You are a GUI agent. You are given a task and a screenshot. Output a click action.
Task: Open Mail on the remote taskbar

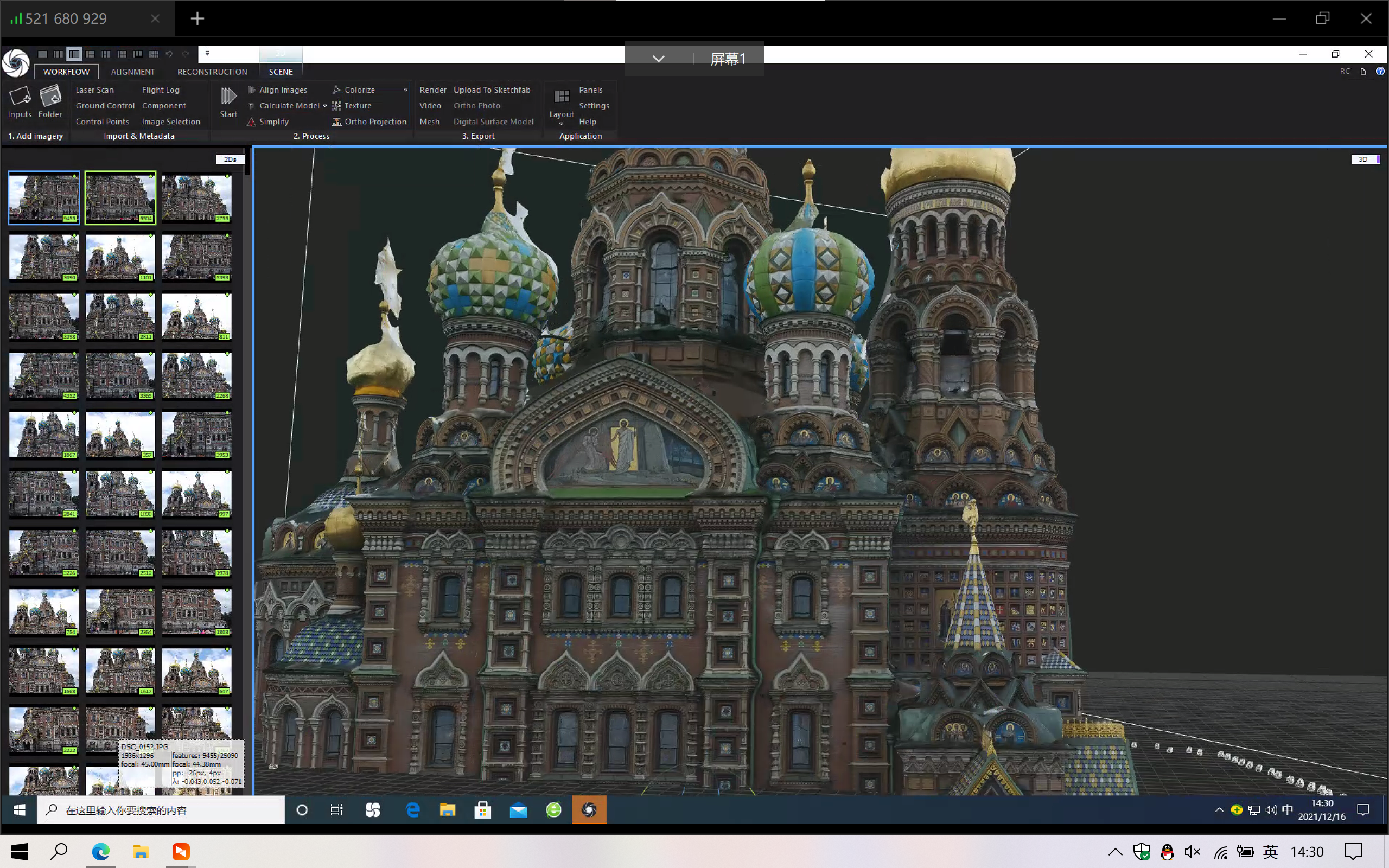coord(518,810)
